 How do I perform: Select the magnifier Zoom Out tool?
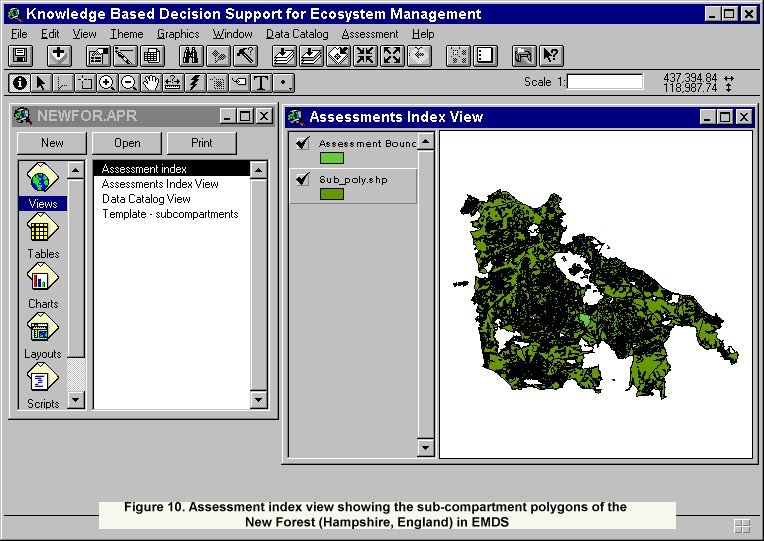tap(129, 83)
